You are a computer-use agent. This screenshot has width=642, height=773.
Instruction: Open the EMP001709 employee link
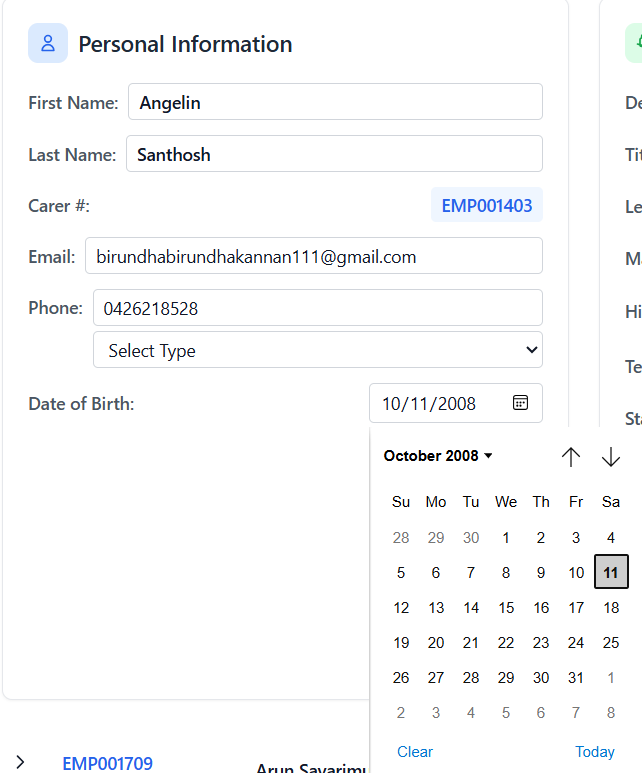(108, 764)
